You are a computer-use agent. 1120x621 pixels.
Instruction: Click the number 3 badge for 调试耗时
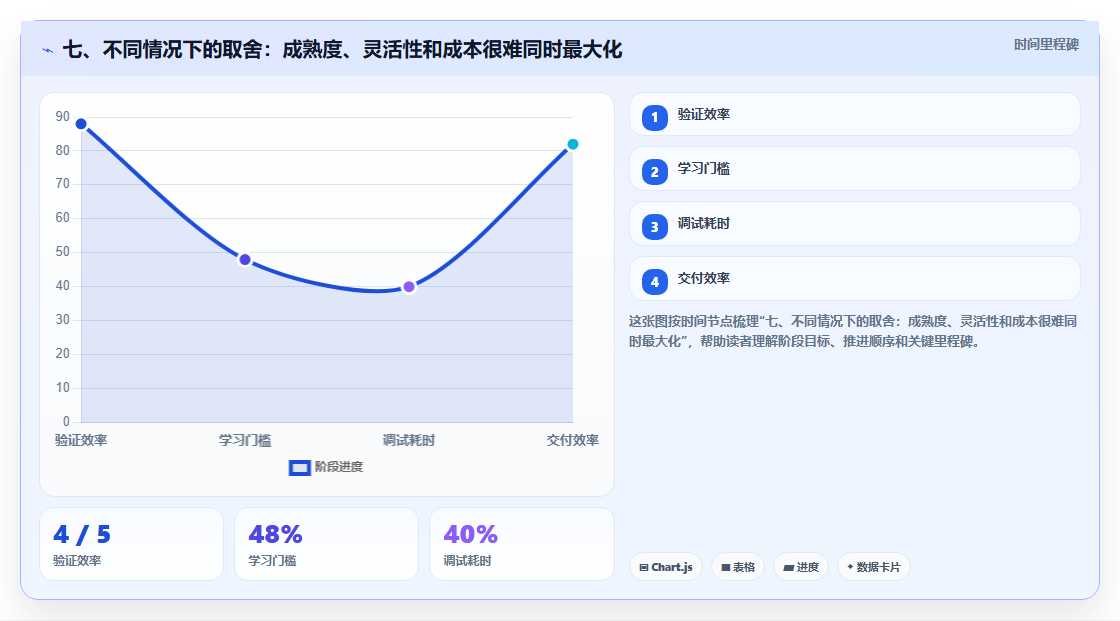tap(654, 227)
